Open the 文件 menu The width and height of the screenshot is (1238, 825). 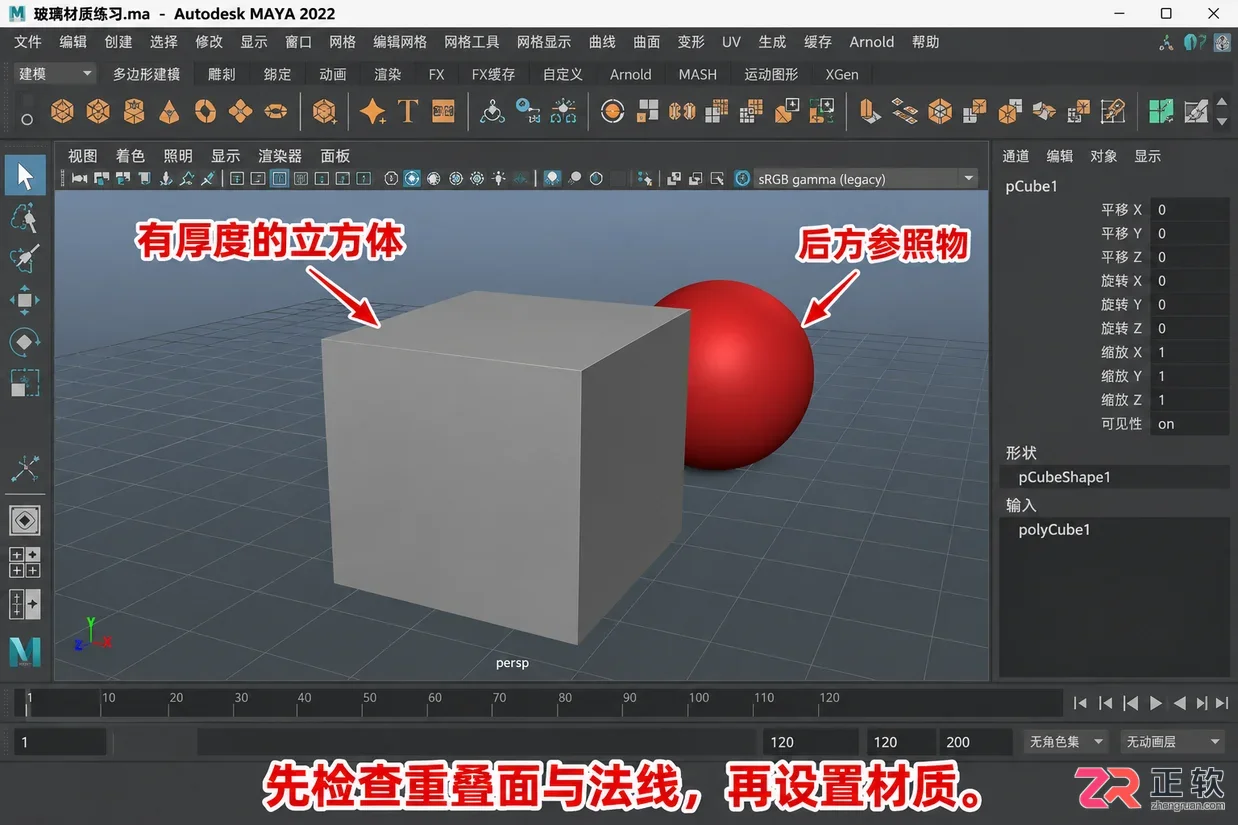(x=28, y=42)
